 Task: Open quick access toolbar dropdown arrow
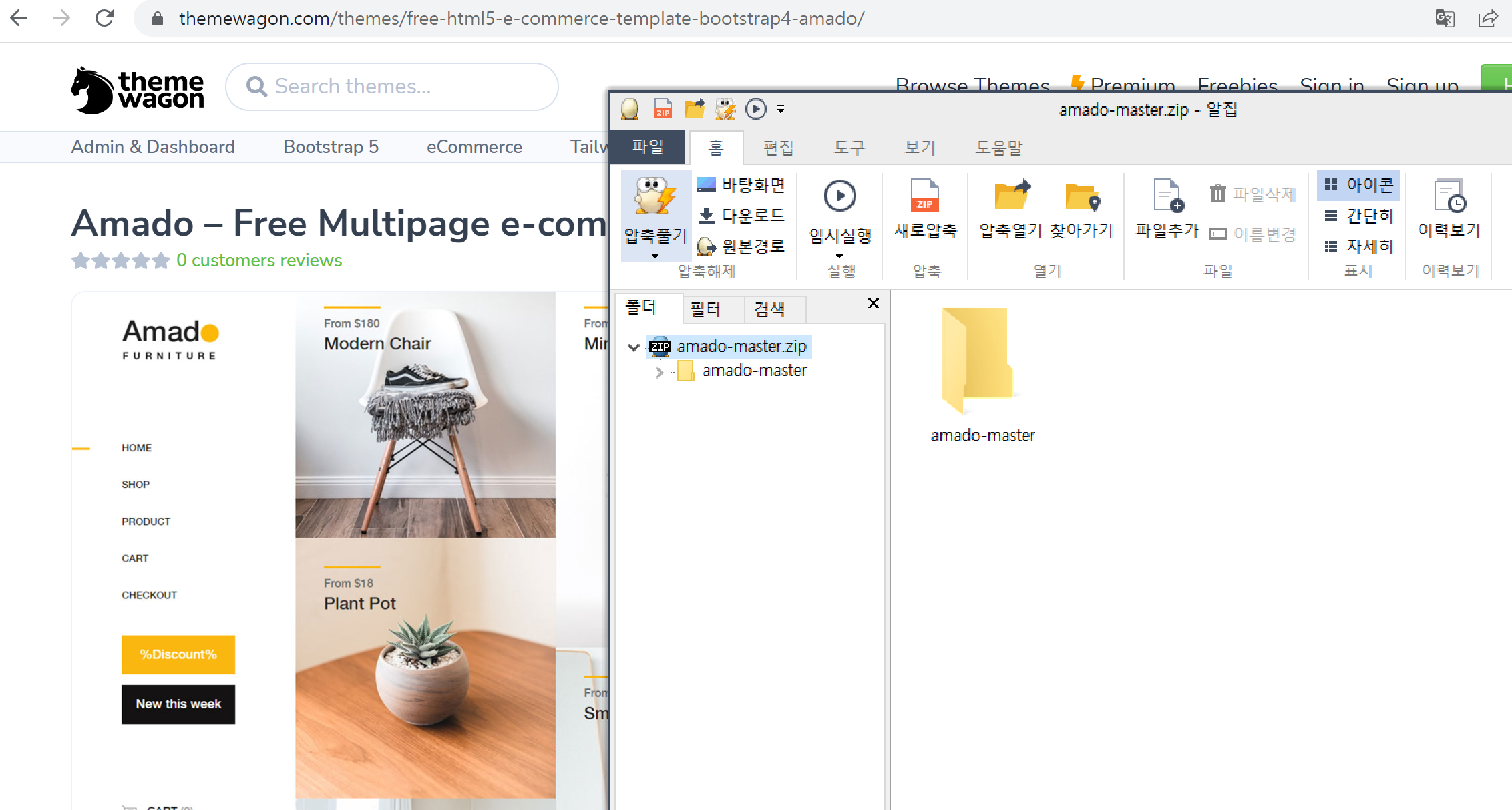coord(781,109)
